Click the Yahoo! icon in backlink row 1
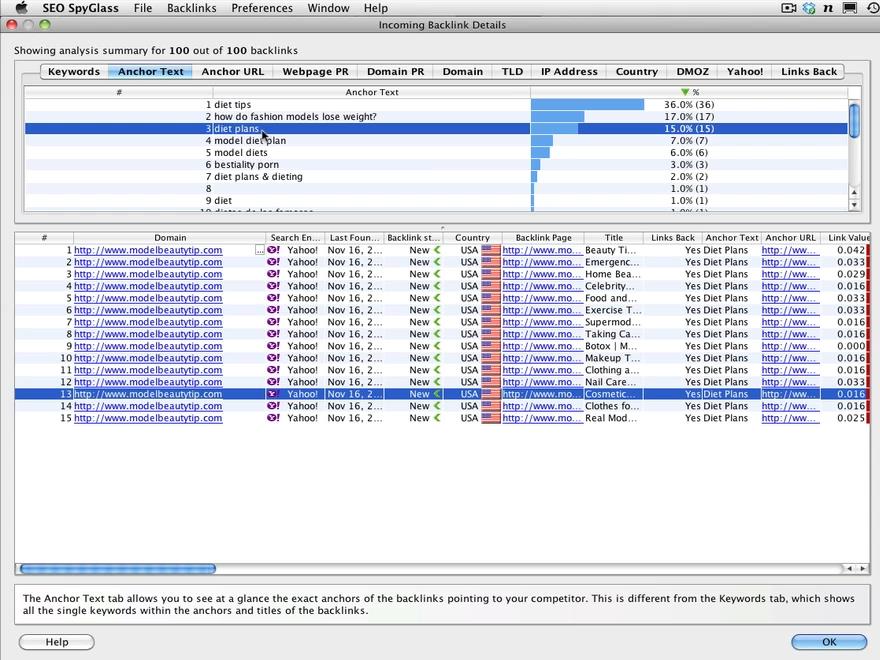Screen dimensions: 880x660 (x=273, y=250)
